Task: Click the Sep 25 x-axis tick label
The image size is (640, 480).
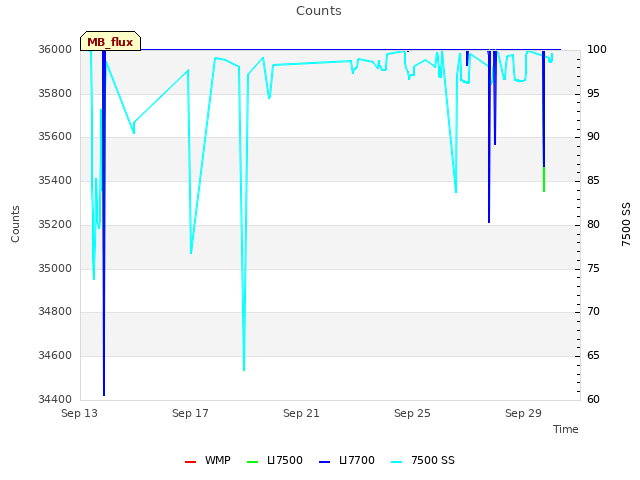Action: (x=412, y=413)
